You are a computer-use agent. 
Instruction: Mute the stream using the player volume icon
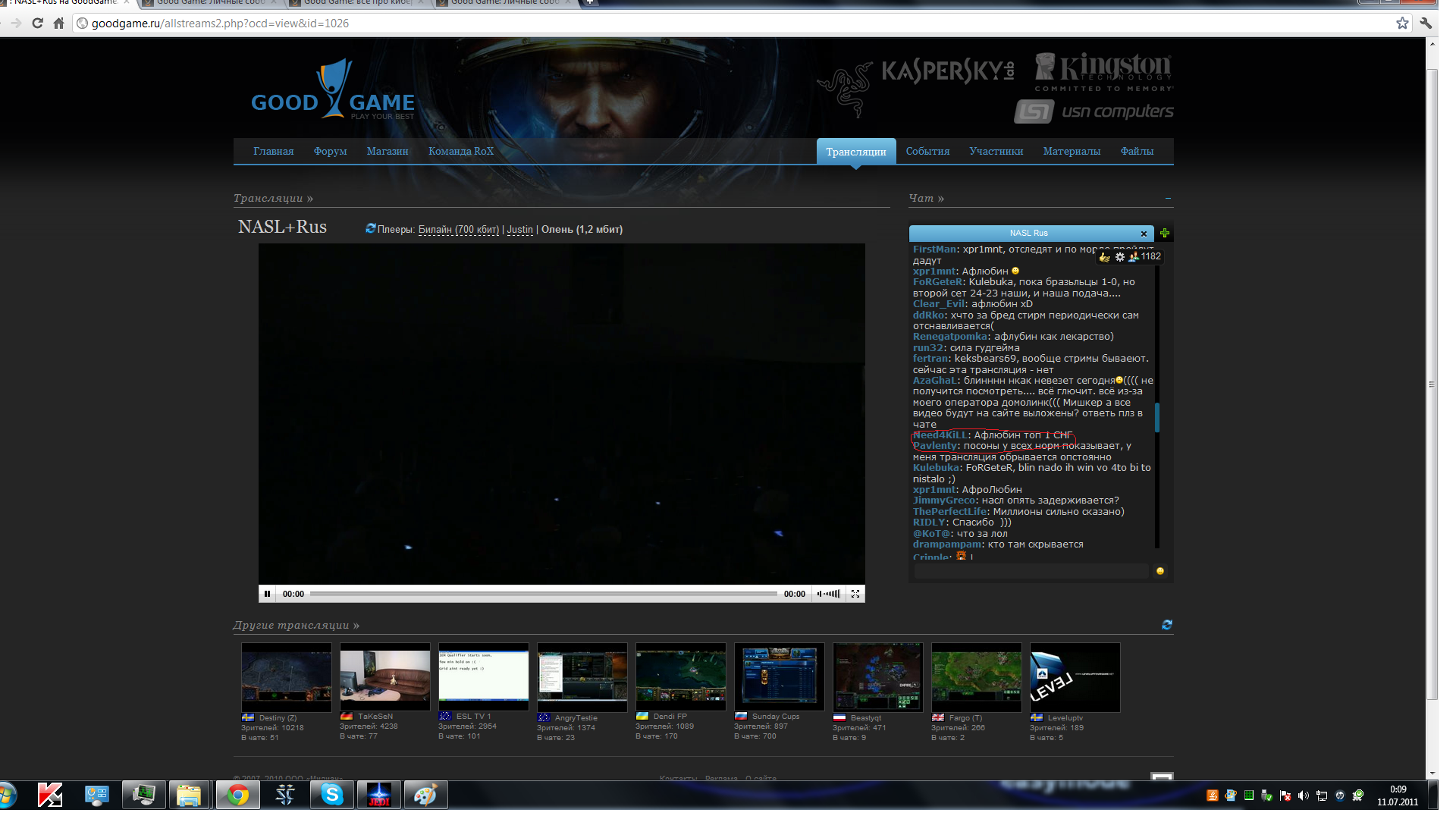[x=819, y=594]
